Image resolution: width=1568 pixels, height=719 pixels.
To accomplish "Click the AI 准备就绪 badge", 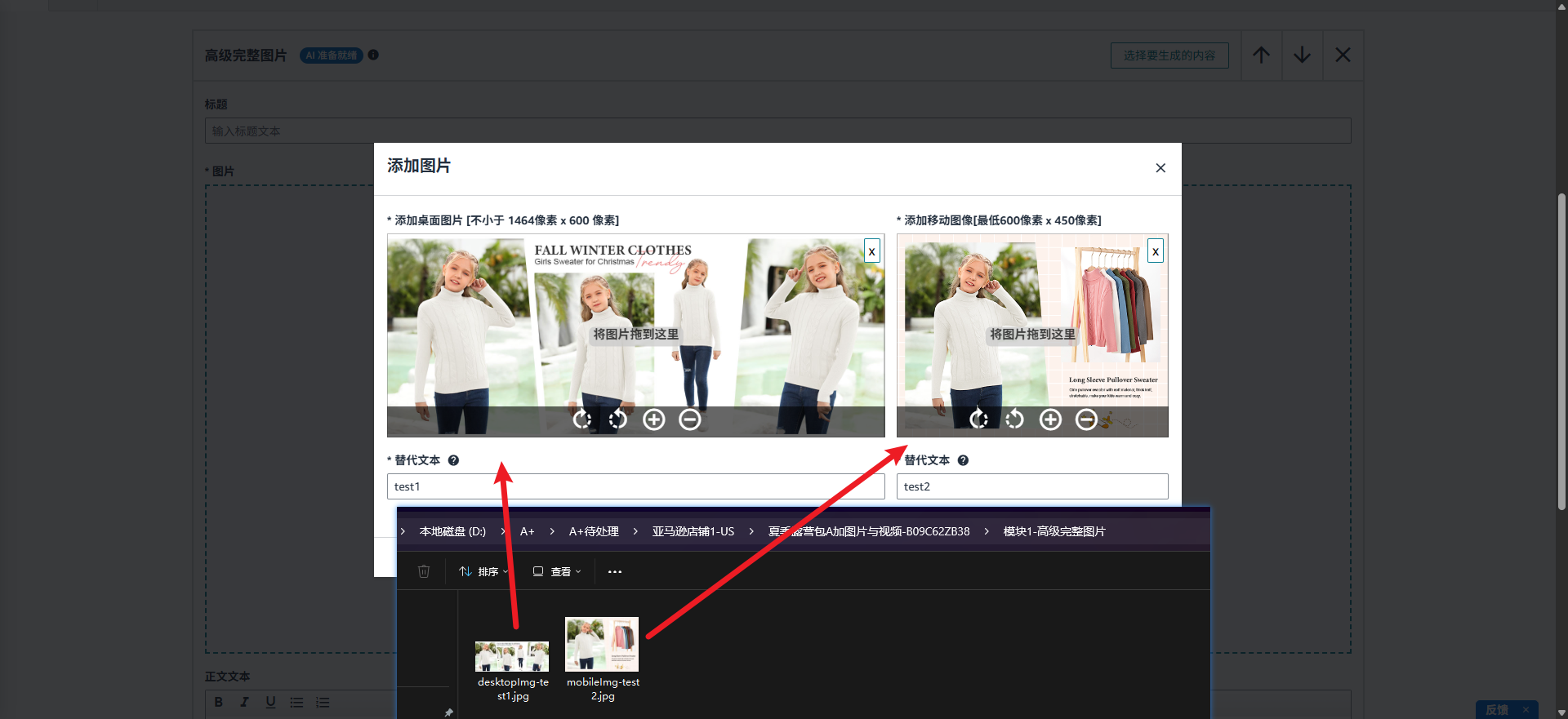I will tap(332, 55).
